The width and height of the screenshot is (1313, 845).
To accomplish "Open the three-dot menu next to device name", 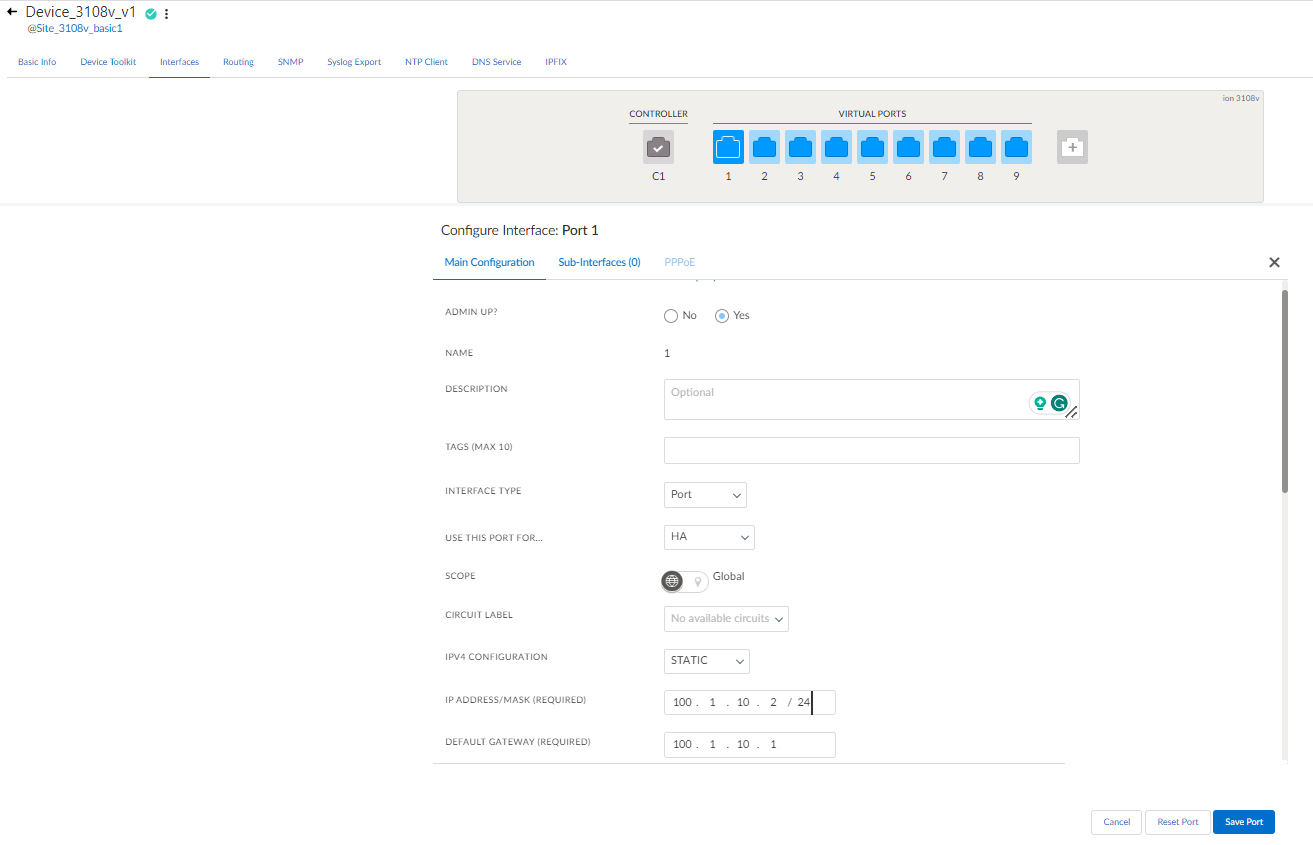I will click(x=166, y=14).
